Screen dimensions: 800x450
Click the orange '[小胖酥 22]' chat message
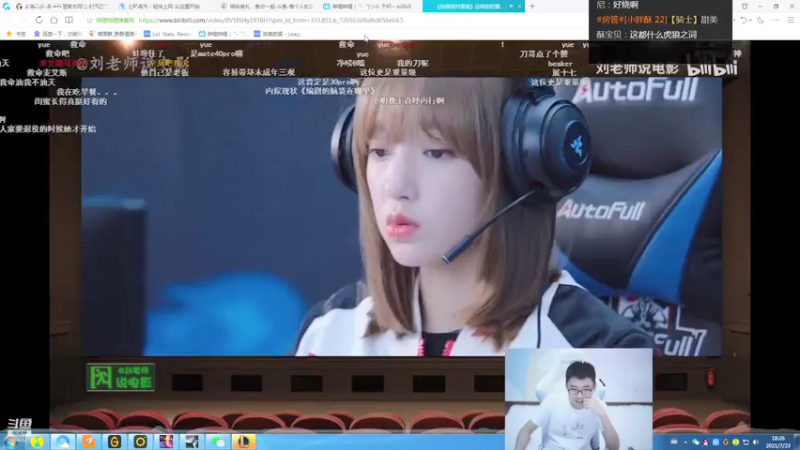point(657,20)
